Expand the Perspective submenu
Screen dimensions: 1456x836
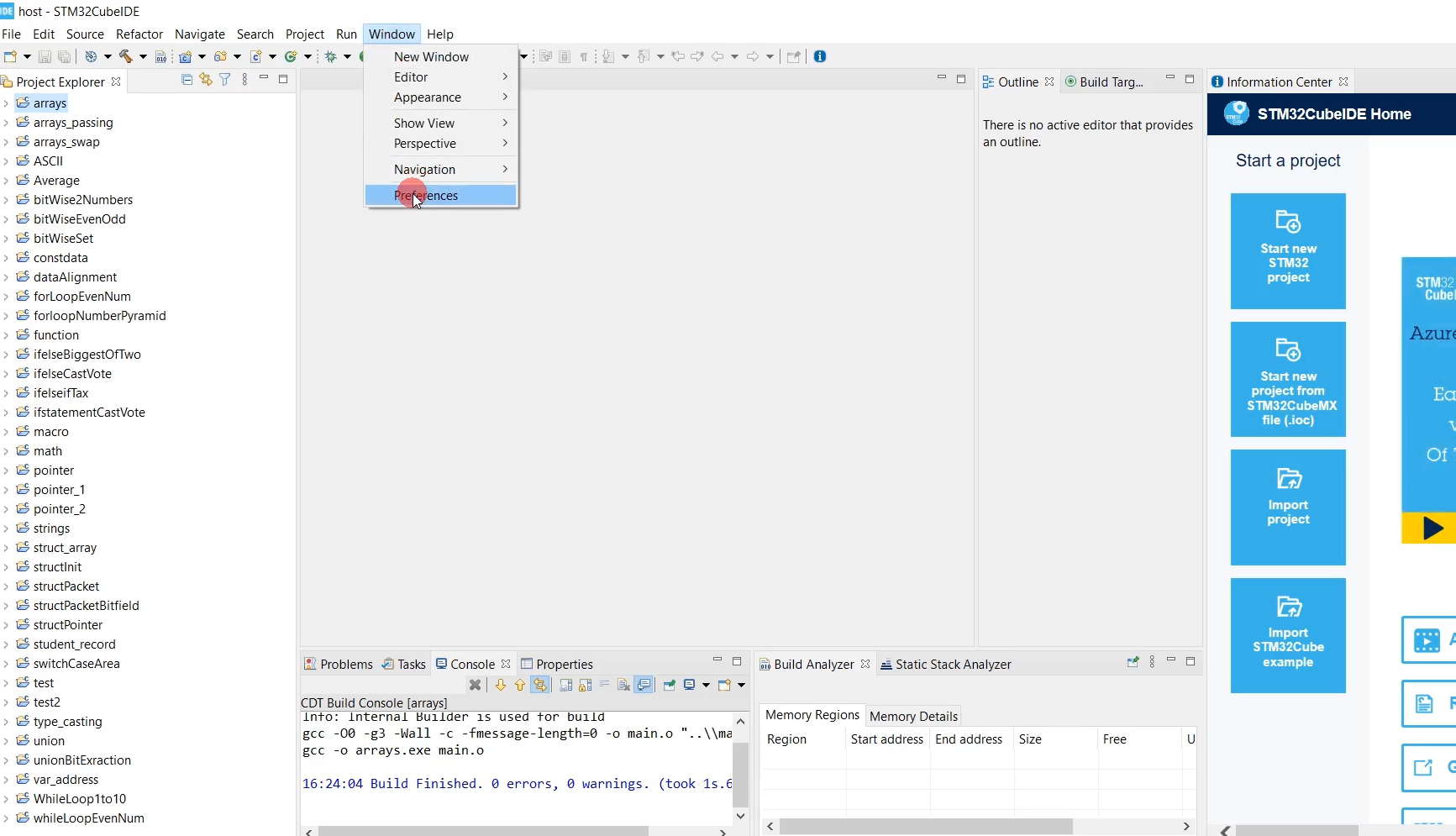441,144
